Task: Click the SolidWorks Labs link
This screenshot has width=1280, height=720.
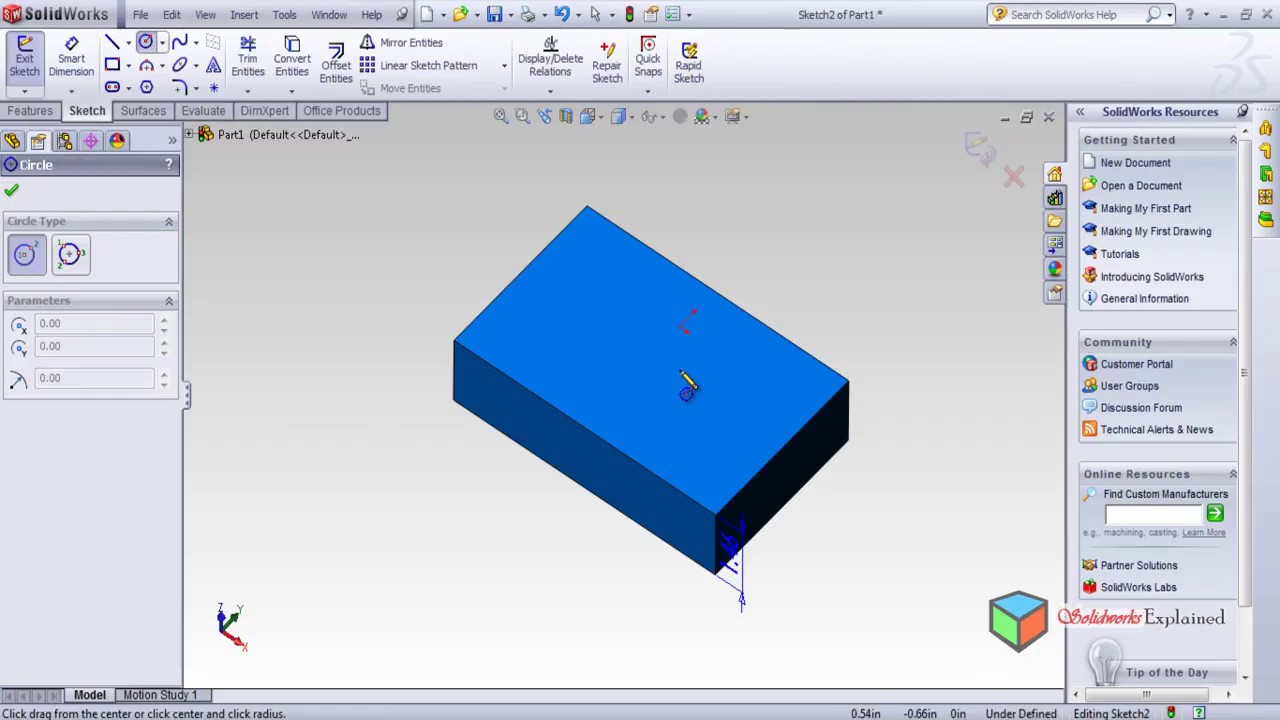Action: pos(1138,587)
